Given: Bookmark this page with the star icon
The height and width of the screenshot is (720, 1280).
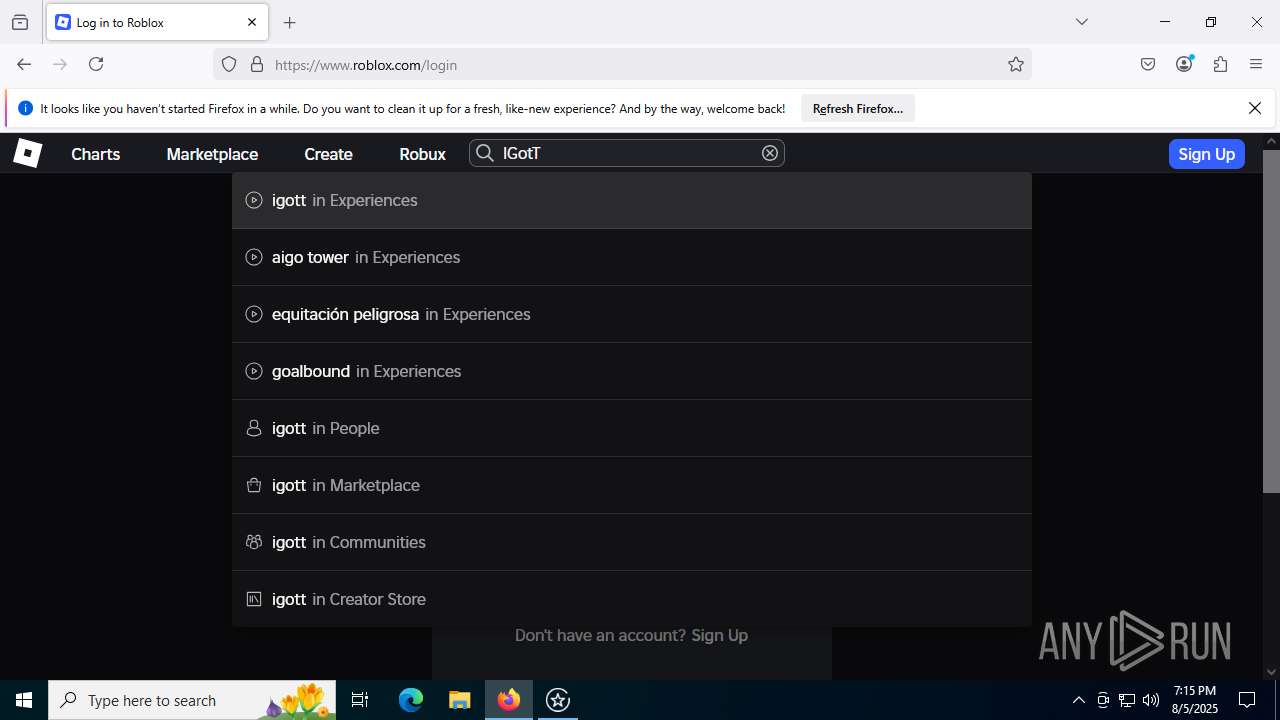Looking at the screenshot, I should point(1016,64).
